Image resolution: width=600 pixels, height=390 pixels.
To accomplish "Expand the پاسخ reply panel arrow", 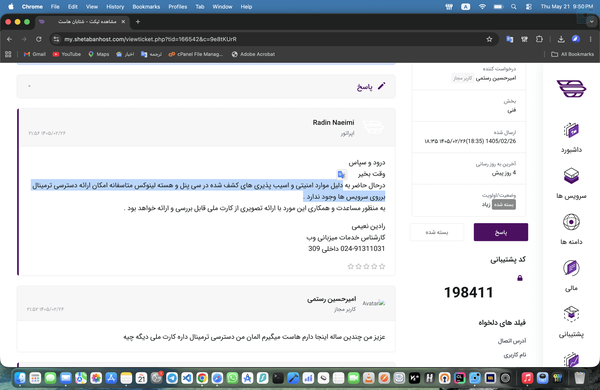I will point(29,86).
